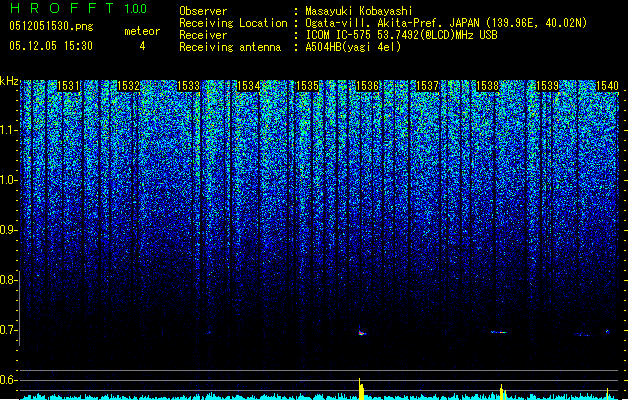This screenshot has width=629, height=400.
Task: Click the HROFFT 1.0.0 title text
Action: point(78,8)
